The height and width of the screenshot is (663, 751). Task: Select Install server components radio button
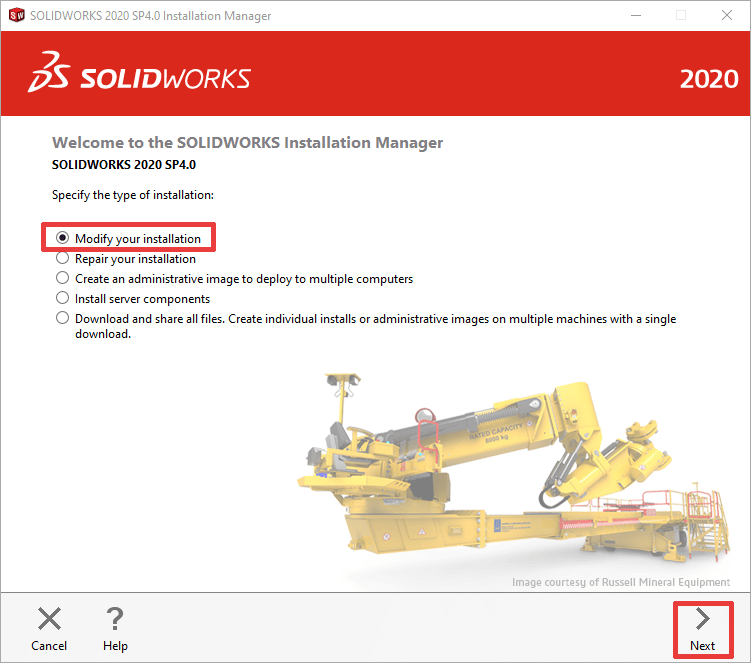coord(62,298)
